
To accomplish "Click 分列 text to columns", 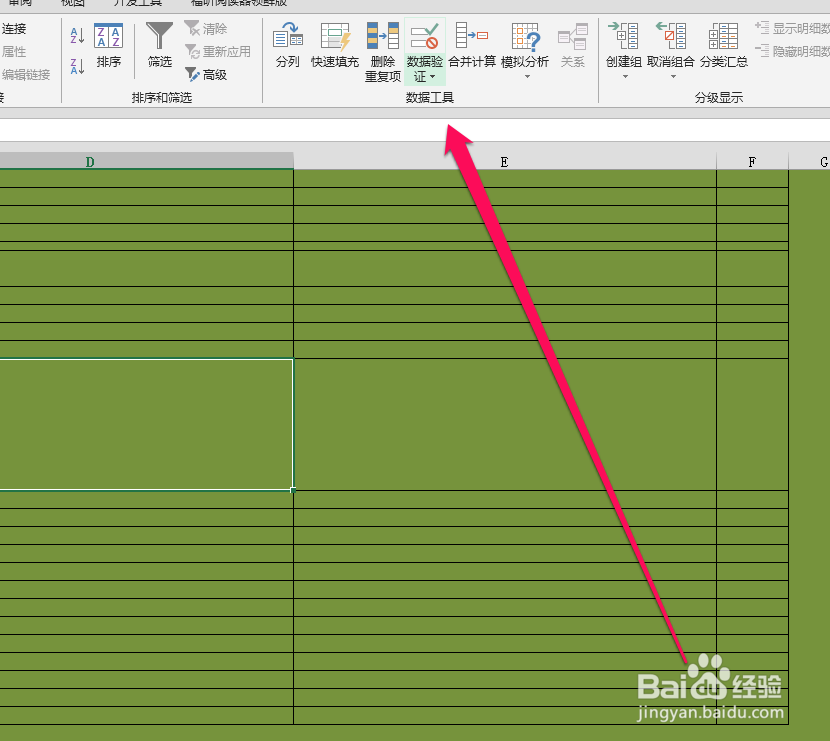I will [x=287, y=46].
